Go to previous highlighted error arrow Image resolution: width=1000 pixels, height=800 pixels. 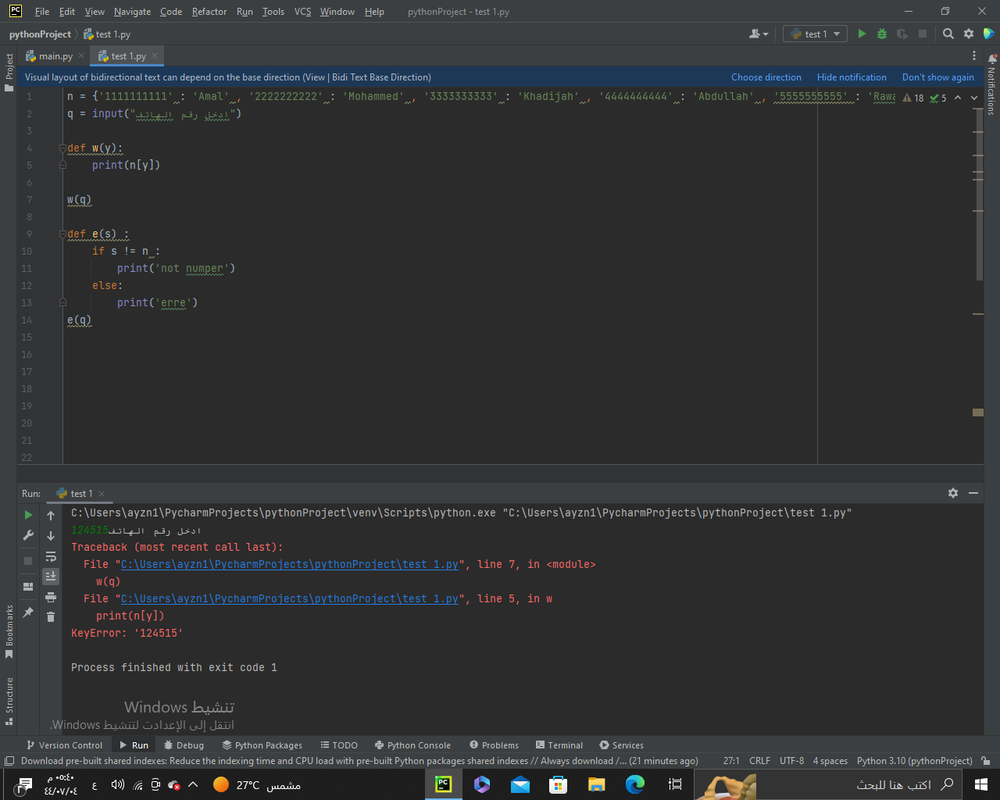tap(957, 98)
